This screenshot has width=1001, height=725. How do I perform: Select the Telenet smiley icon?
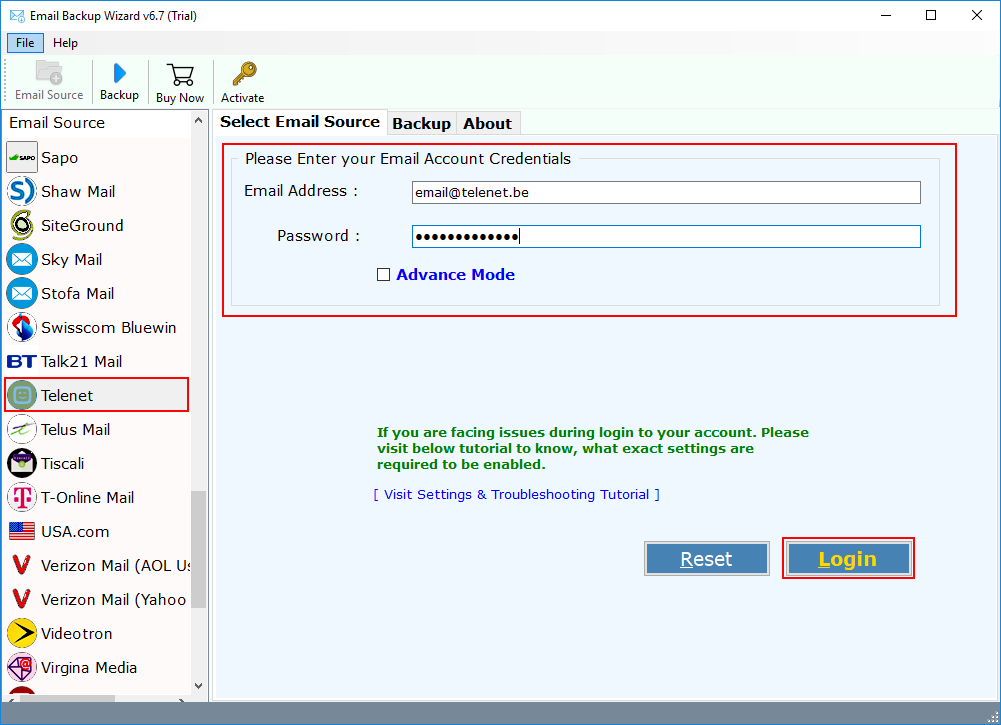(22, 395)
